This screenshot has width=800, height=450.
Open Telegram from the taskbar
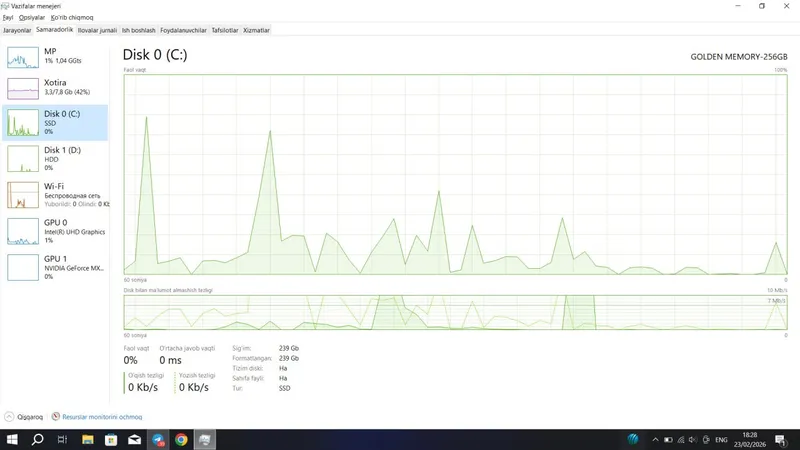point(158,439)
